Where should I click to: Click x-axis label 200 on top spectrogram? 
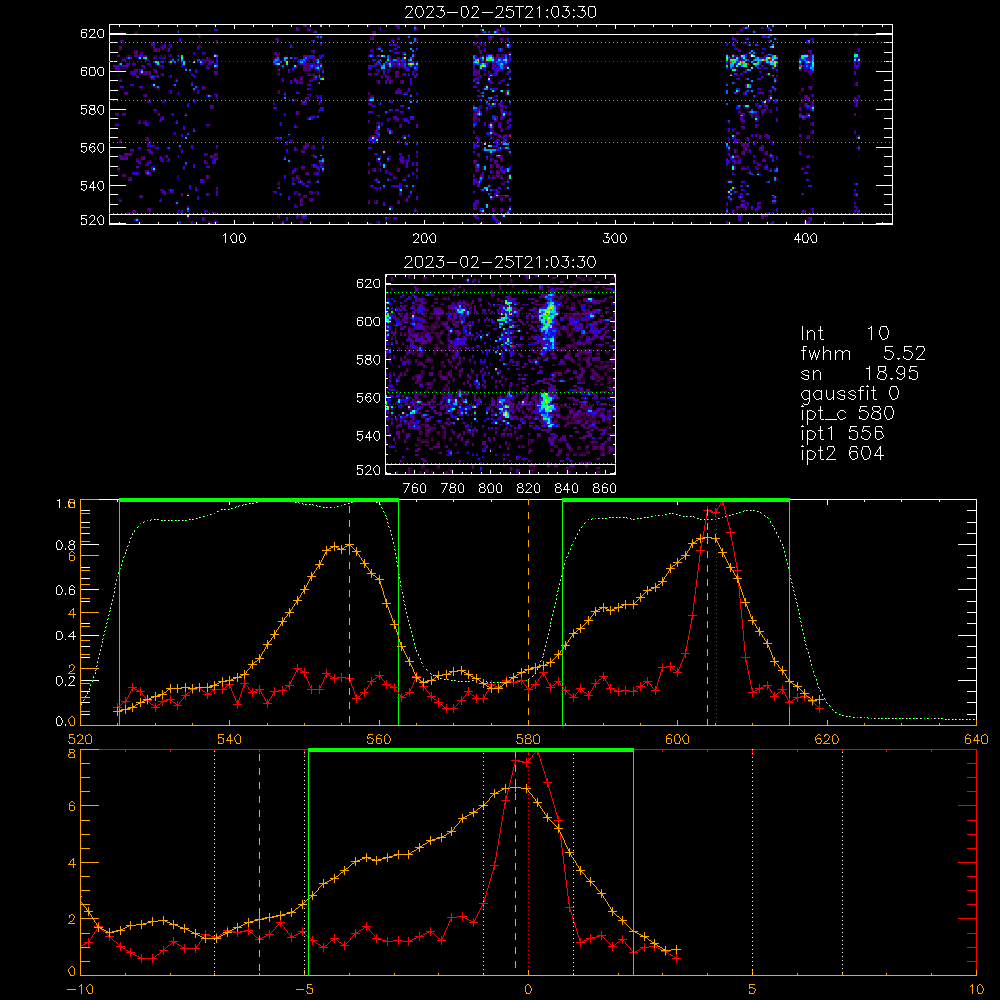(x=424, y=239)
